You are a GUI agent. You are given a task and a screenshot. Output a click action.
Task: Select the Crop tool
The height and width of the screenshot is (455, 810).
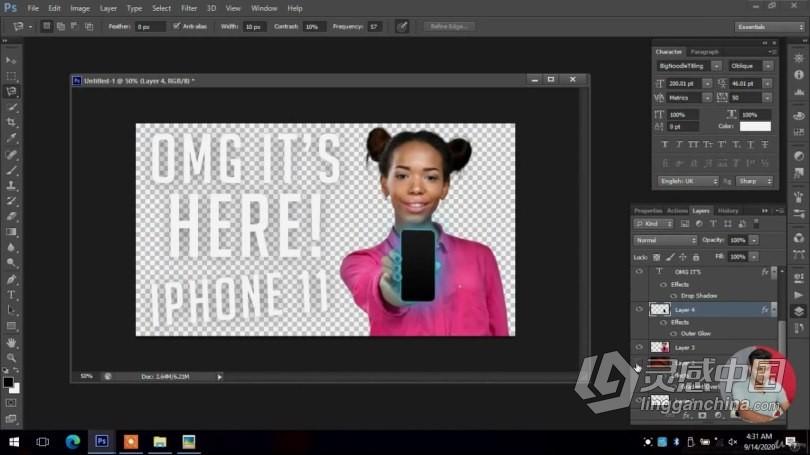pos(11,122)
